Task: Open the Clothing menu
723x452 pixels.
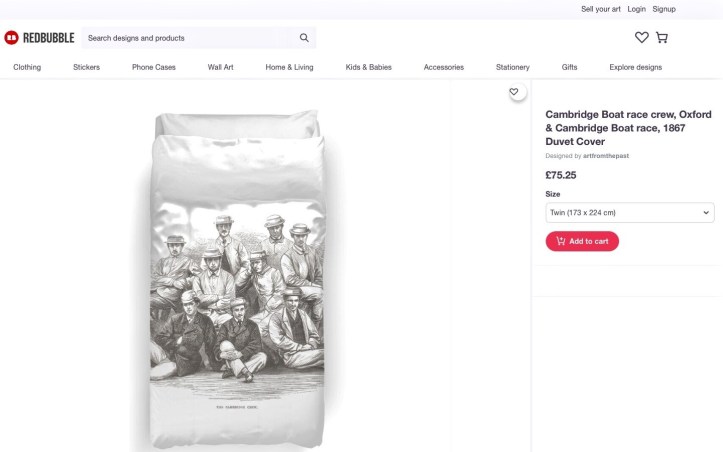Action: pos(27,67)
